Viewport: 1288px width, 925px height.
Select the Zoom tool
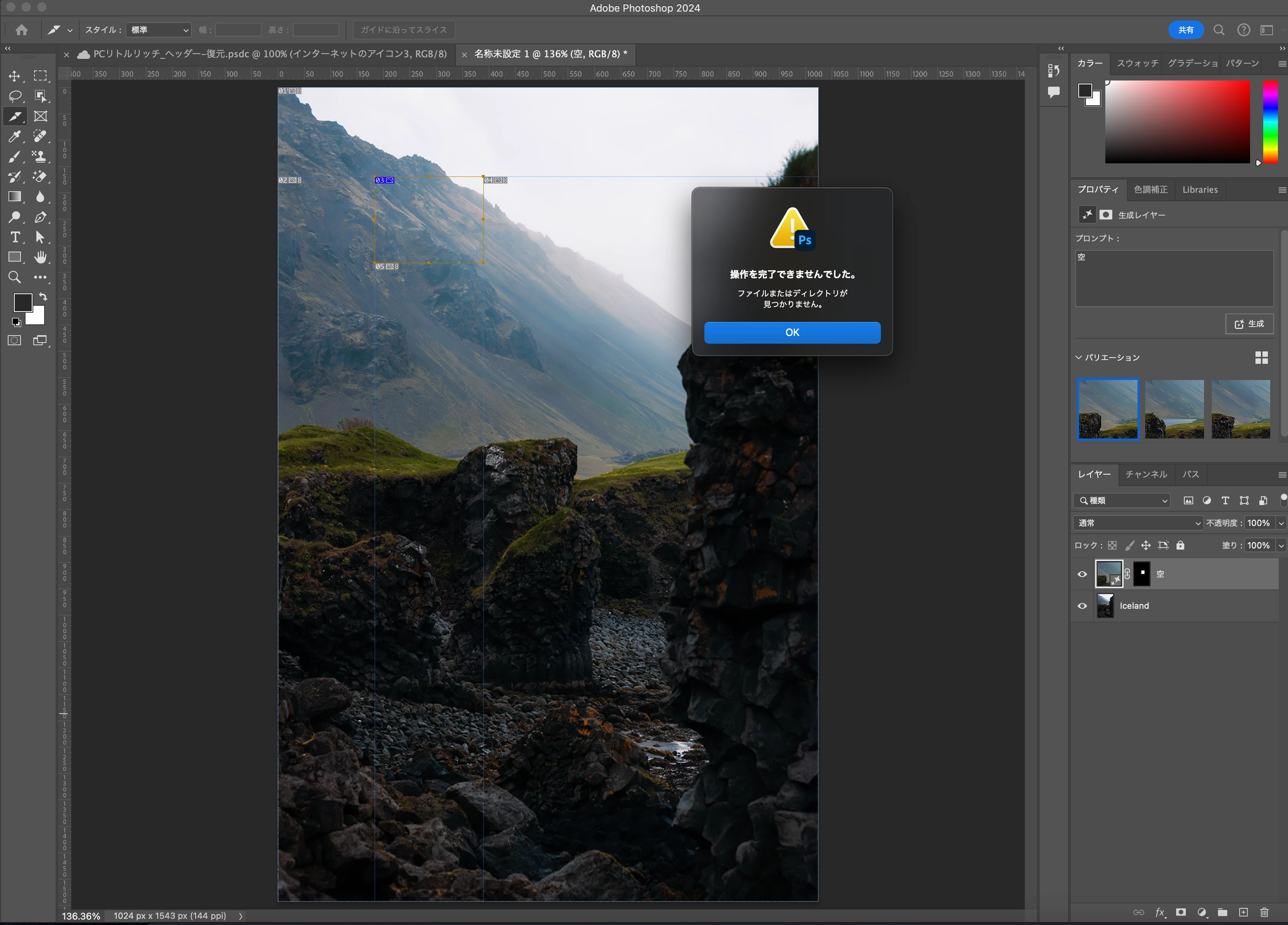pos(15,277)
